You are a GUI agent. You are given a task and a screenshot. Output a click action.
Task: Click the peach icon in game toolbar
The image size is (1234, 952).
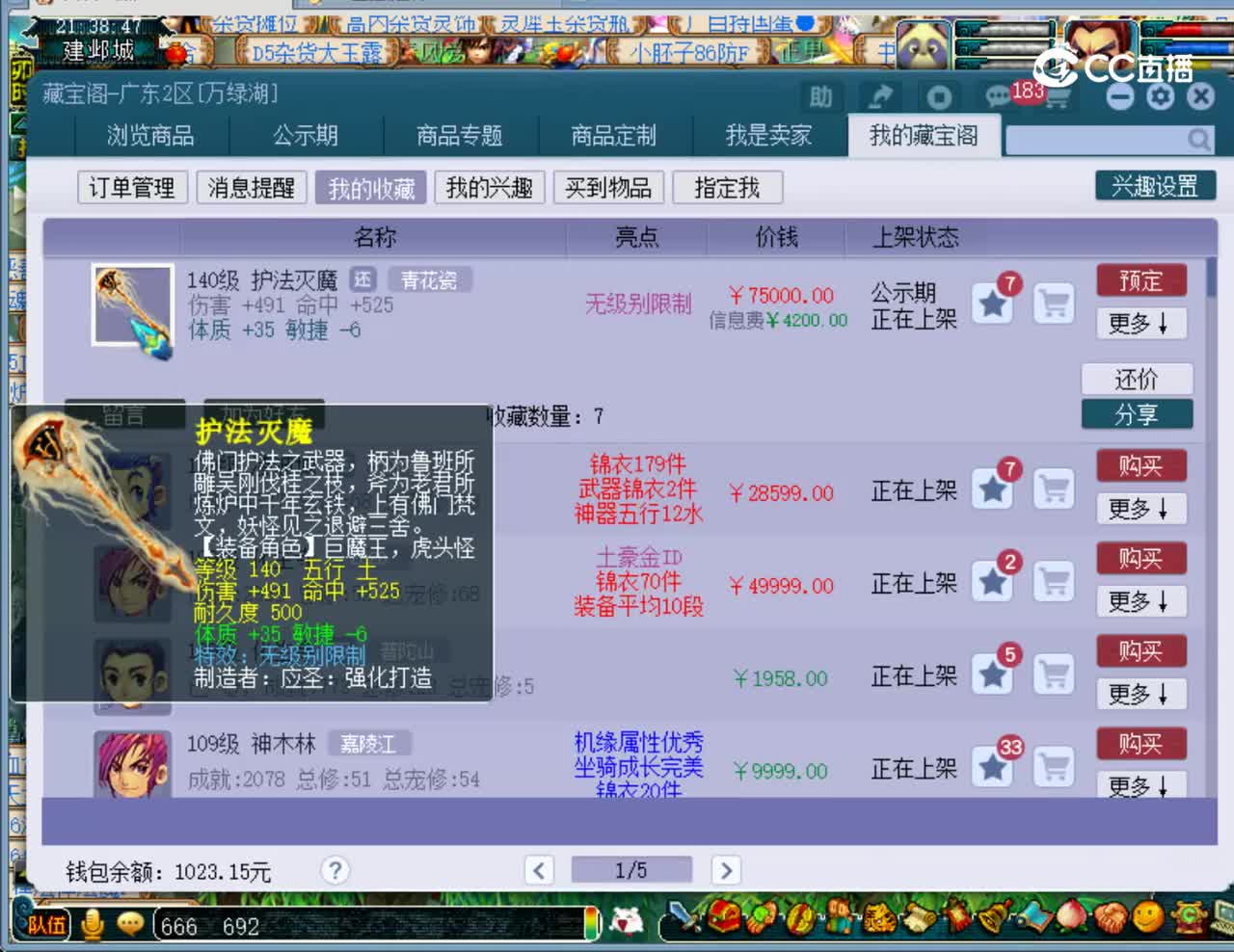click(1071, 917)
